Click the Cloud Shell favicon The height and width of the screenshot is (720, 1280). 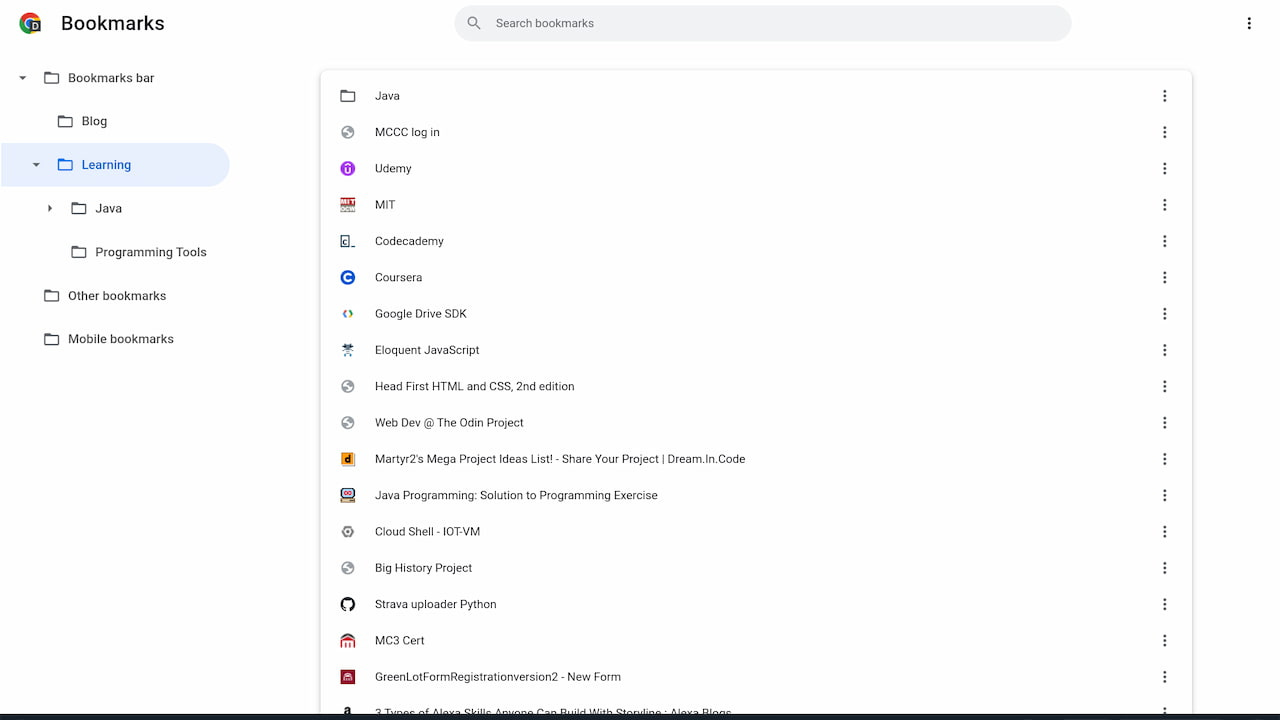pyautogui.click(x=348, y=532)
